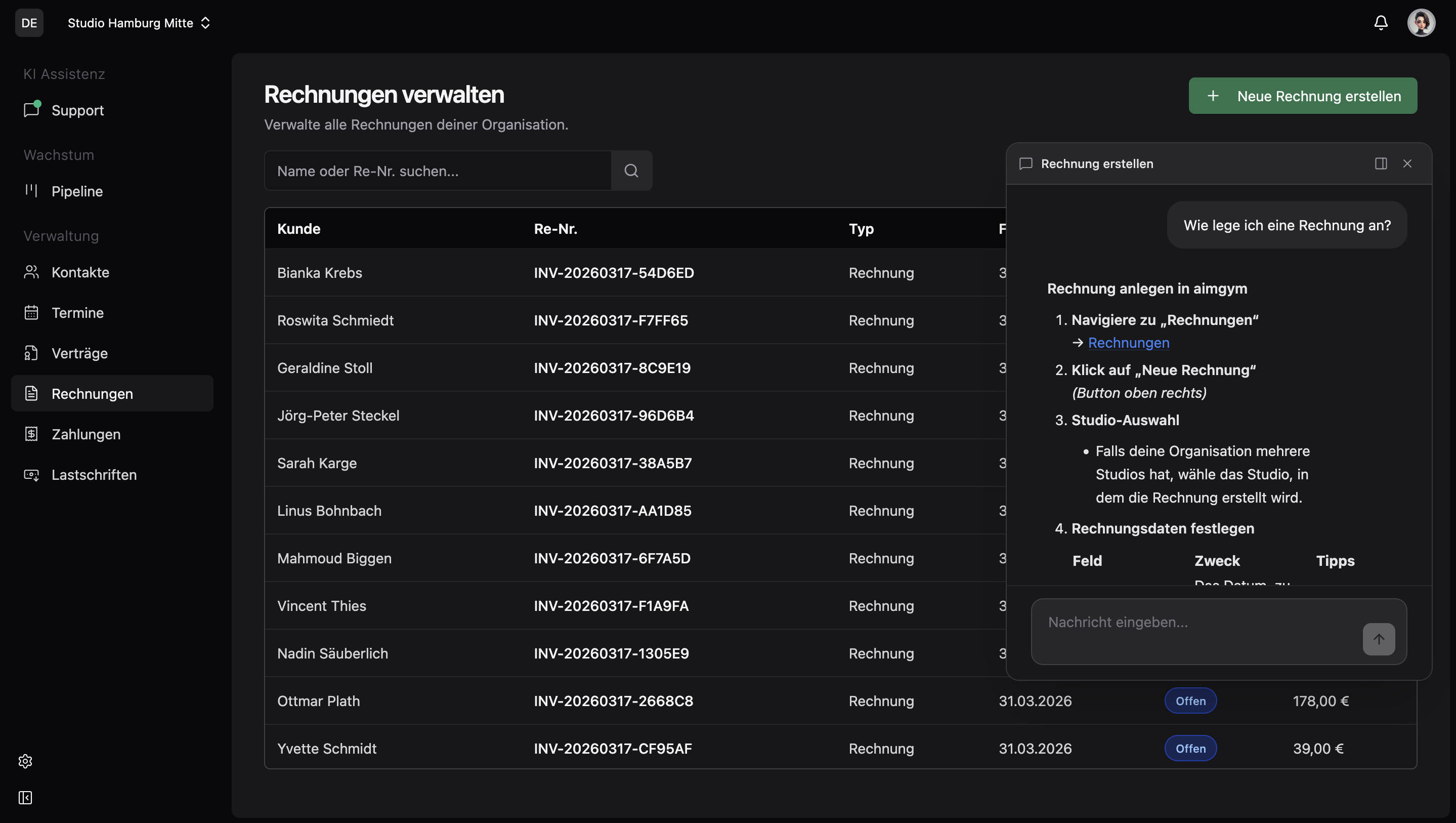Click invoice number INV-20260317-54D6ED

tap(614, 273)
